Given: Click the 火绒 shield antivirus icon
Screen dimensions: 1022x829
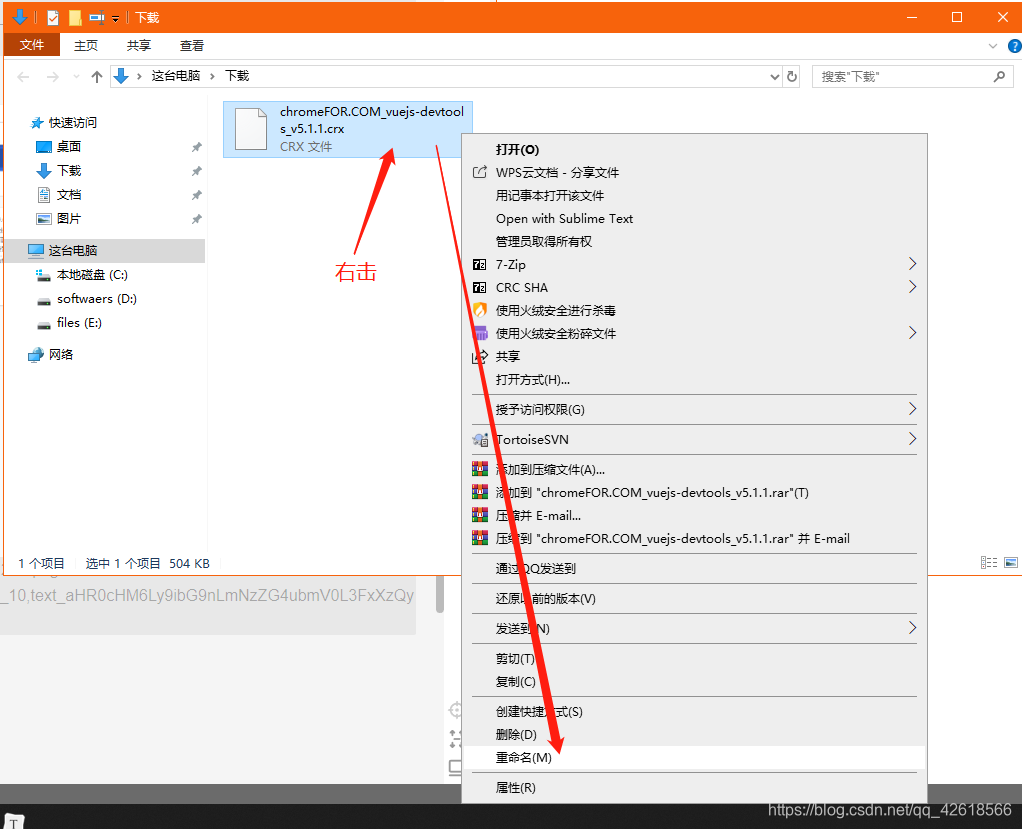Looking at the screenshot, I should tap(480, 310).
